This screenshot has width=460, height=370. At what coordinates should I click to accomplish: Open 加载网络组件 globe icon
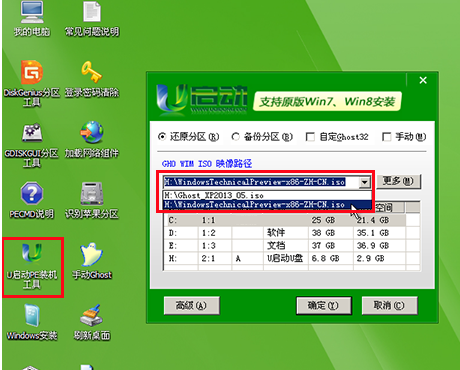(x=92, y=139)
